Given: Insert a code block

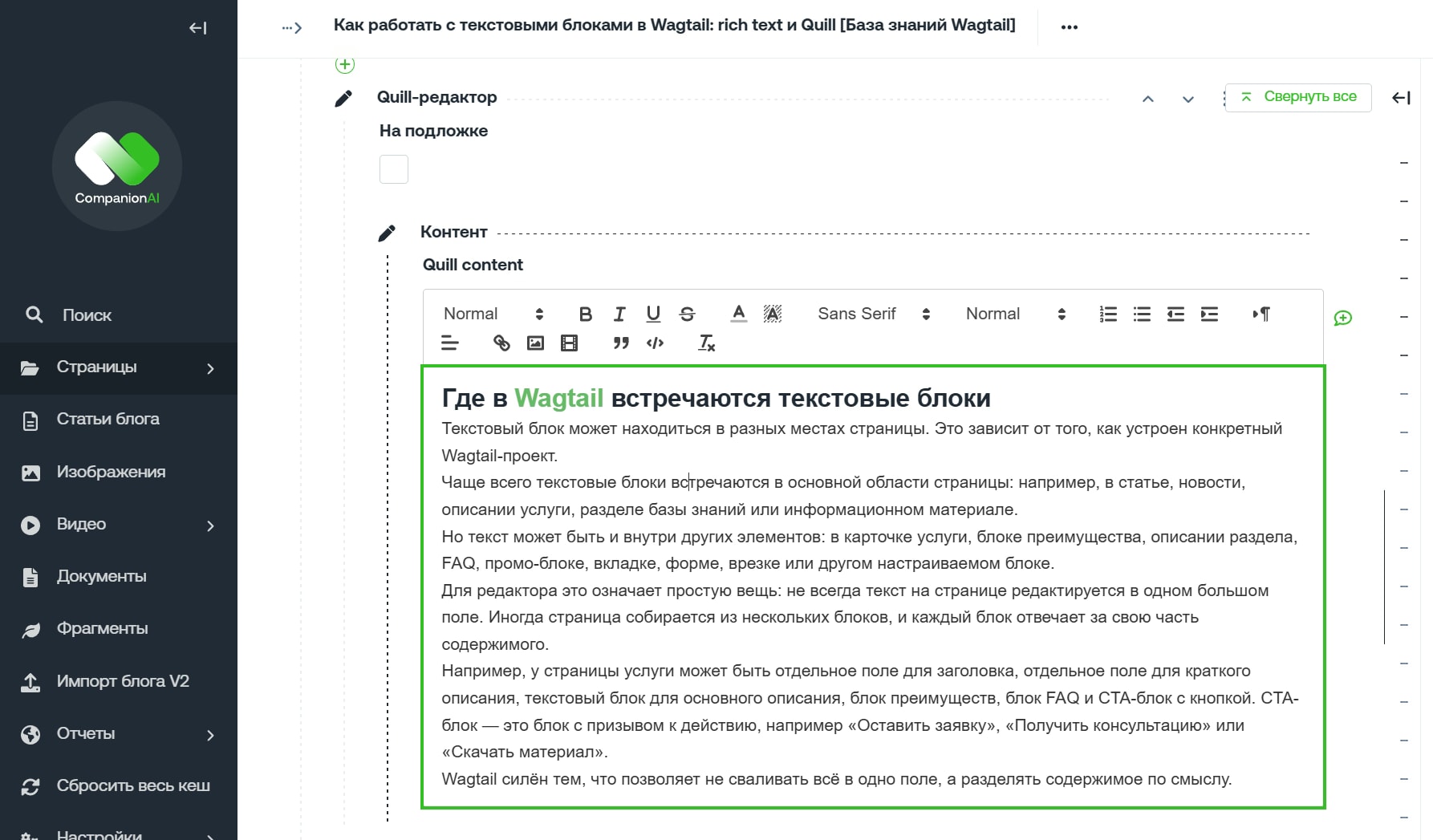Looking at the screenshot, I should [x=655, y=343].
